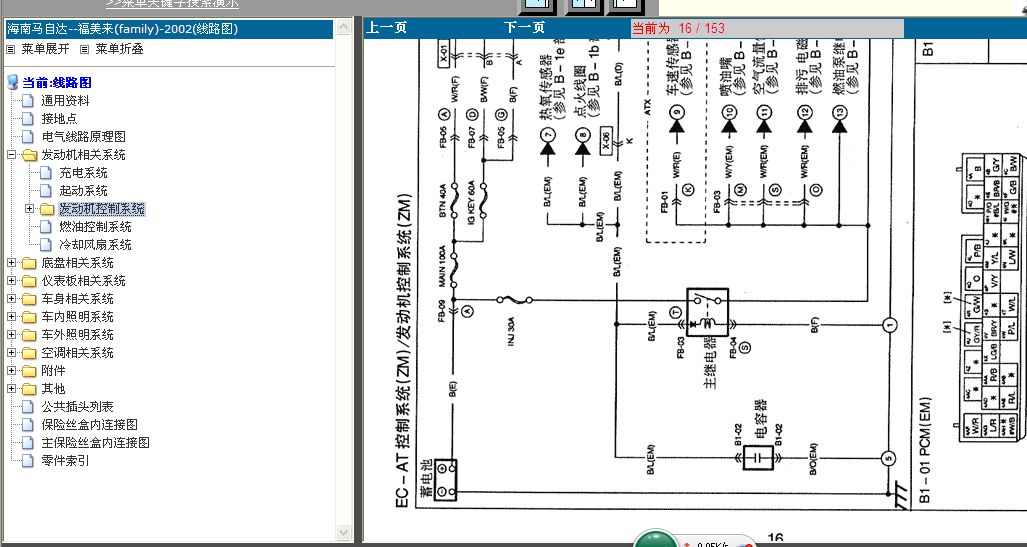Click the folder icon of 底盘相关系统
The height and width of the screenshot is (547, 1027).
tap(29, 263)
